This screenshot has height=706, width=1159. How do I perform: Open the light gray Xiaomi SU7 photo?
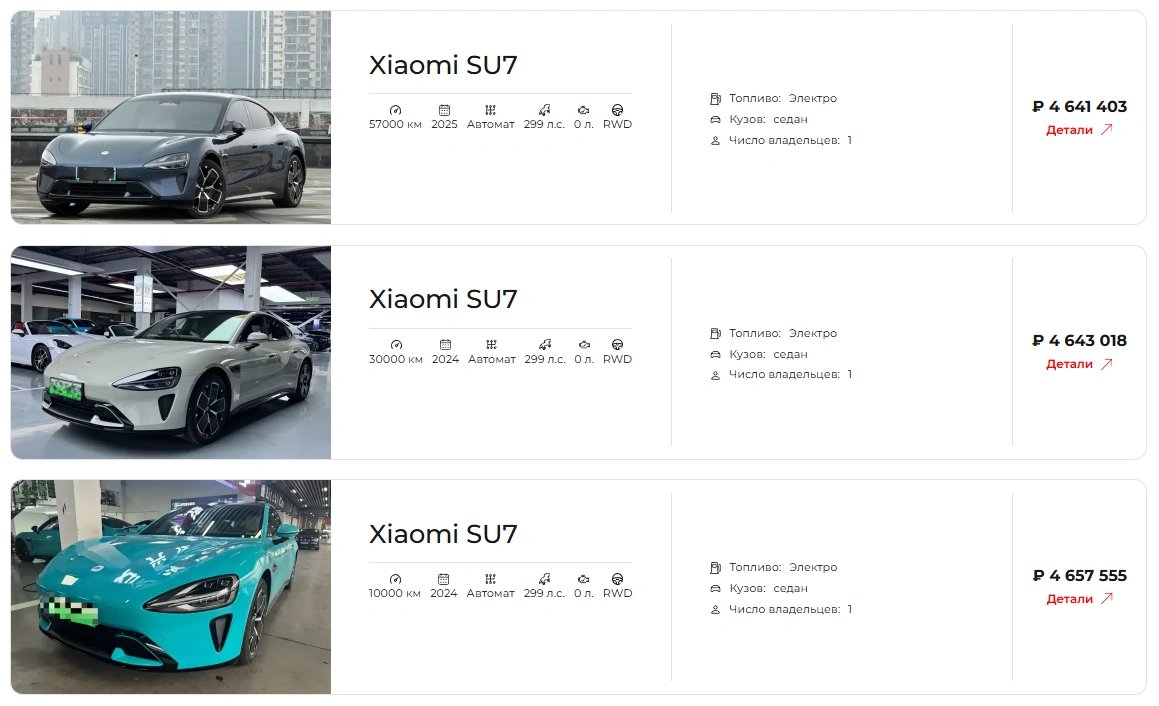pos(171,353)
